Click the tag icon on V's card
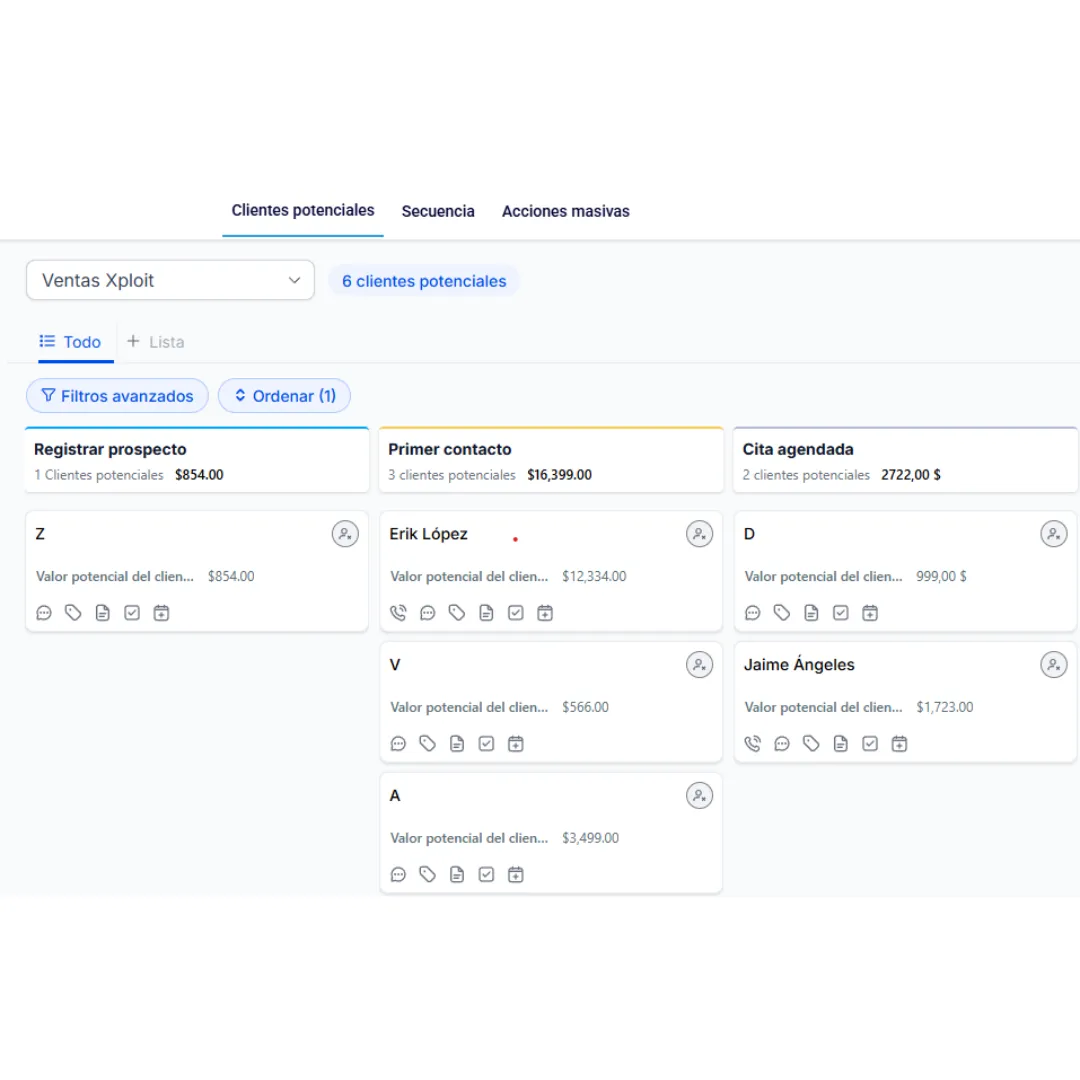 pyautogui.click(x=428, y=744)
